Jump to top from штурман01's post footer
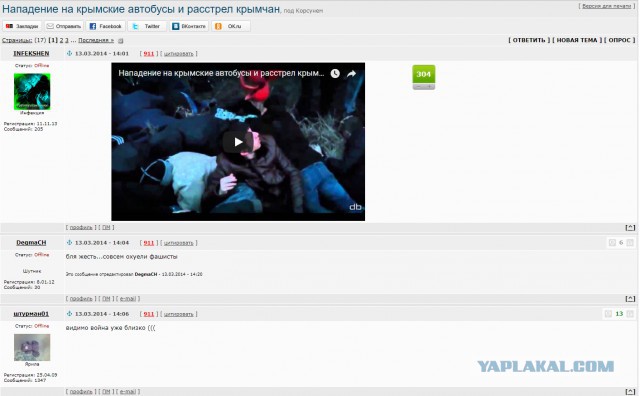Image resolution: width=640 pixels, height=396 pixels. pos(630,391)
